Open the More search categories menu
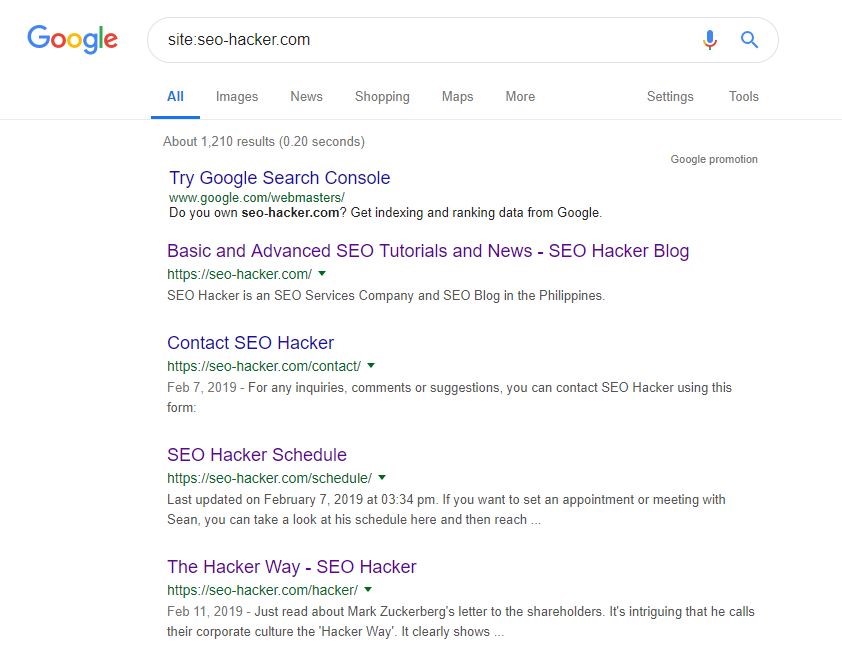The height and width of the screenshot is (656, 842). (x=520, y=97)
